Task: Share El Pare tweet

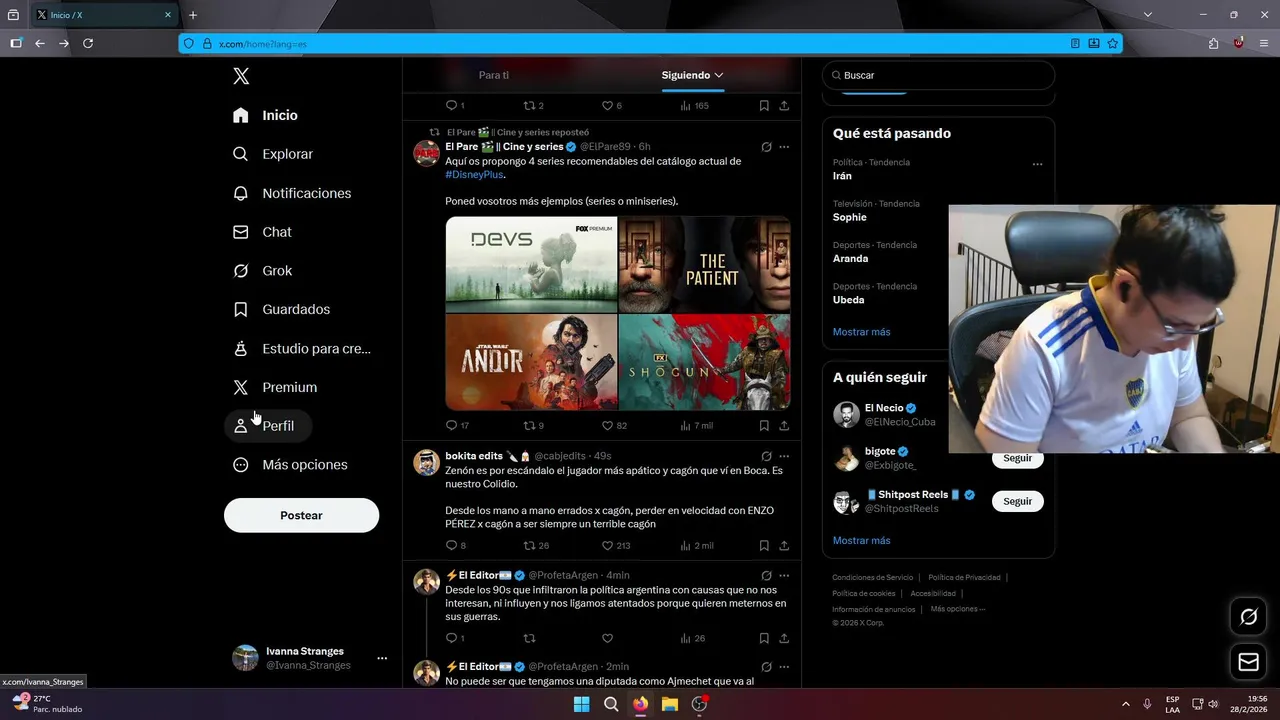Action: (784, 425)
